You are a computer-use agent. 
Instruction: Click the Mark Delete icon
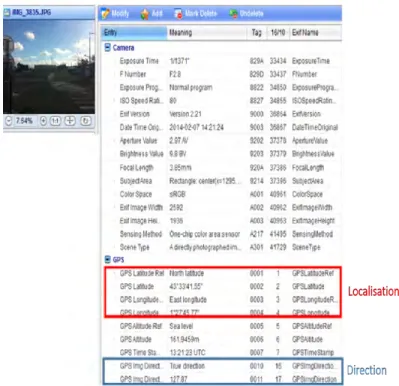[x=178, y=14]
